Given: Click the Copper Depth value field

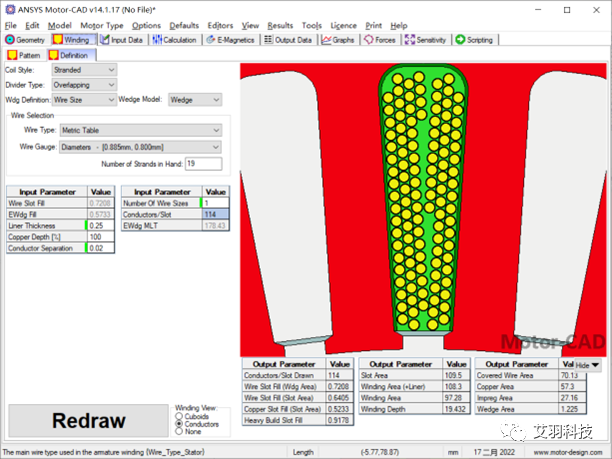Looking at the screenshot, I should click(x=100, y=237).
